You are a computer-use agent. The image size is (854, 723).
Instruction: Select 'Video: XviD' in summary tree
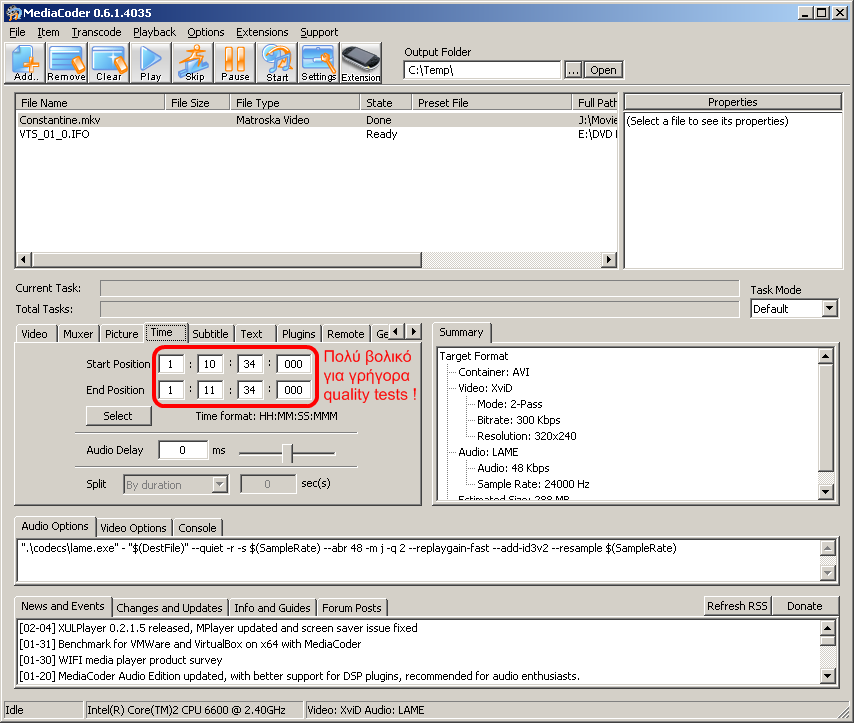(x=485, y=388)
